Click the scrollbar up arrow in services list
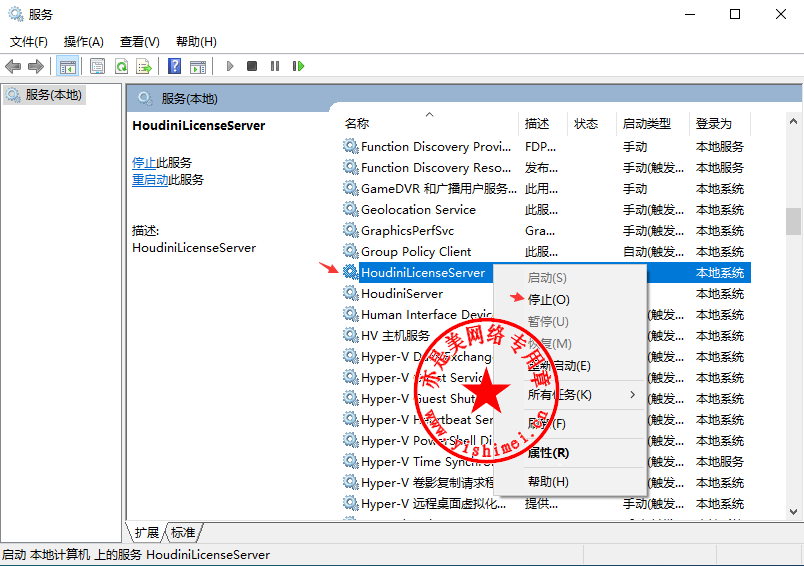Screen dimensions: 804x566 (x=793, y=122)
